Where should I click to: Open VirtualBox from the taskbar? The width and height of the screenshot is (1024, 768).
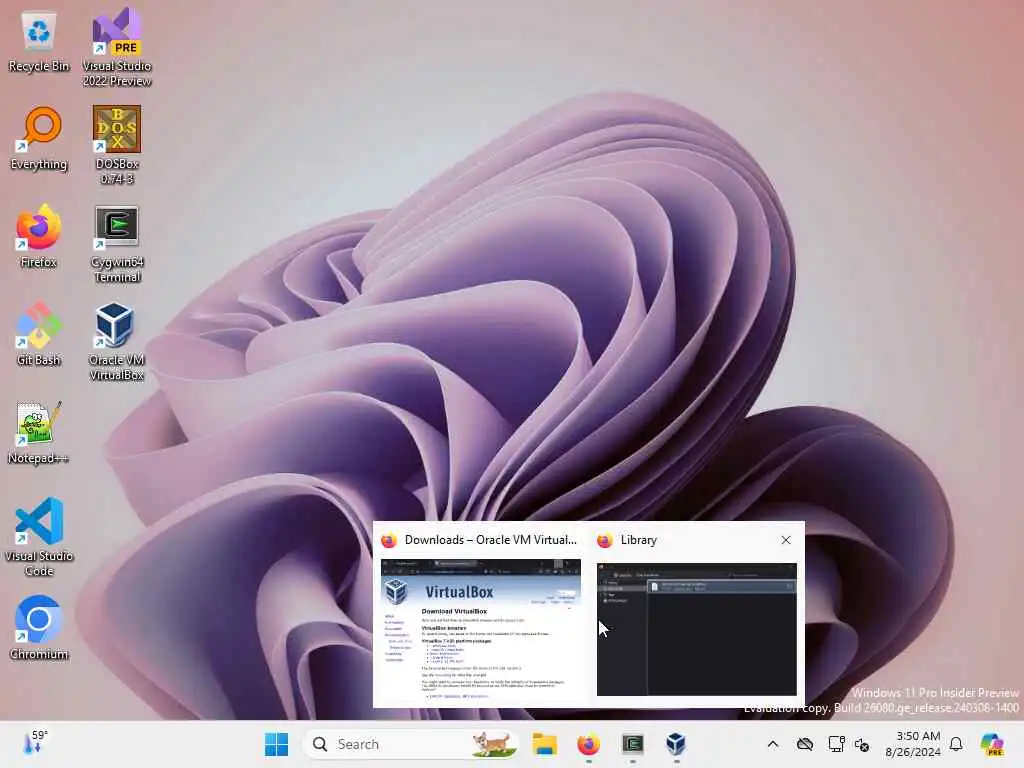[x=676, y=744]
